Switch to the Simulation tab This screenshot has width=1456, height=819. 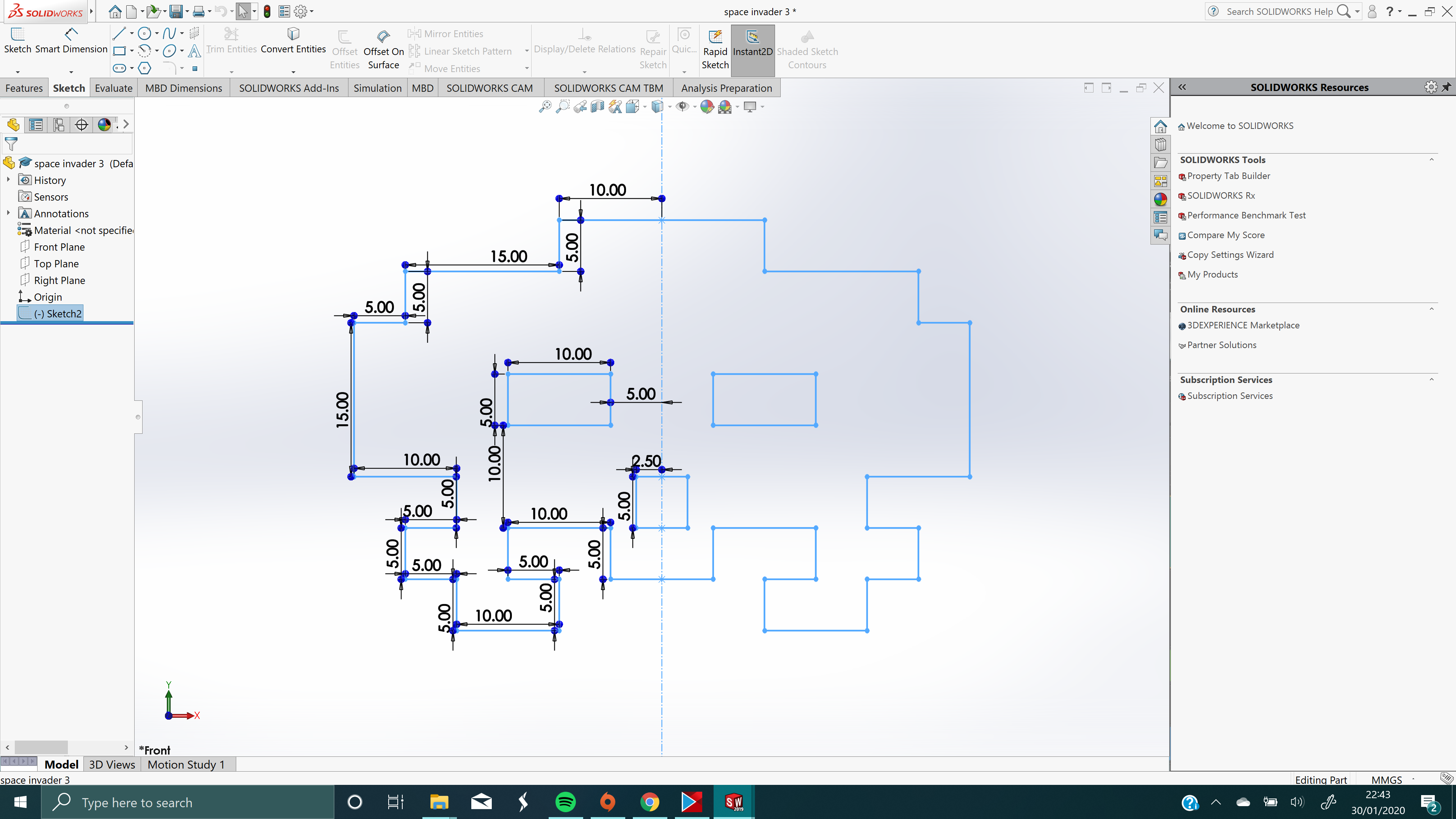coord(378,88)
